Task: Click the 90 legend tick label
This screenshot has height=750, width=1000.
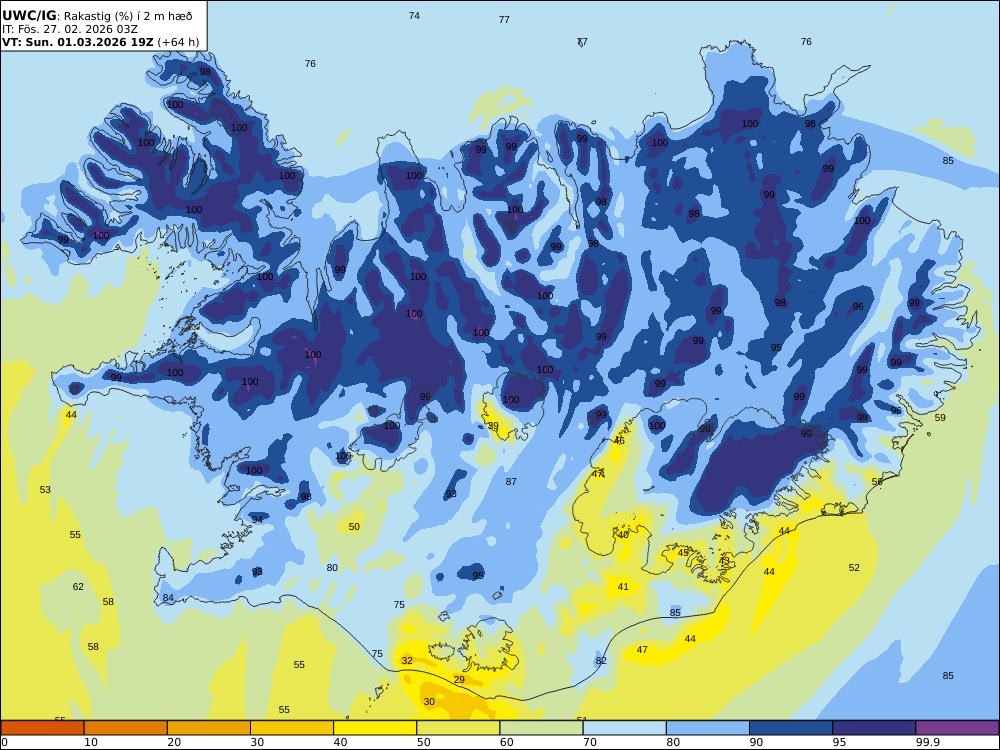Action: click(x=756, y=742)
